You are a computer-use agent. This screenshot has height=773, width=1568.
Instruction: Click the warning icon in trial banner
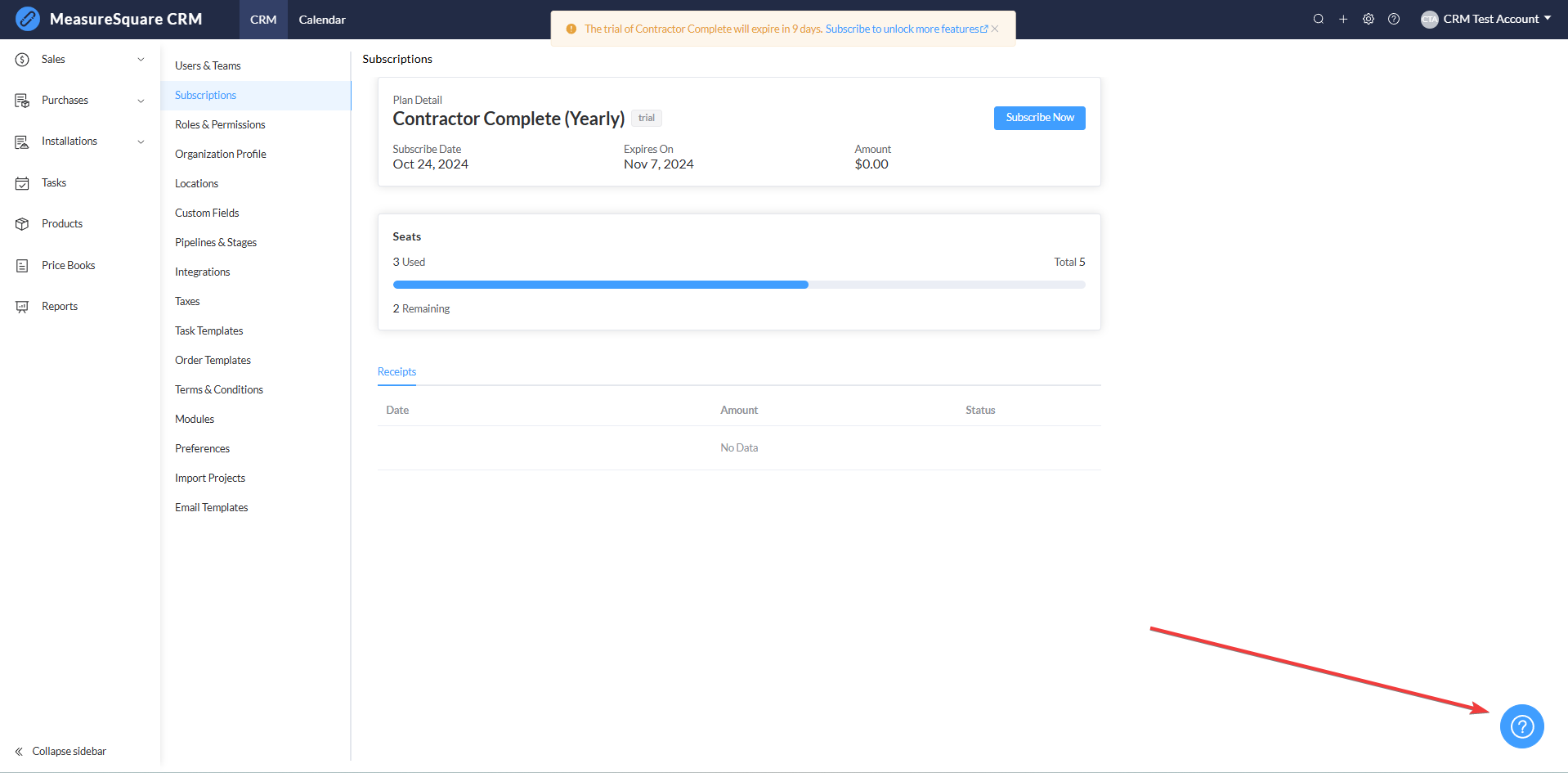[x=571, y=29]
